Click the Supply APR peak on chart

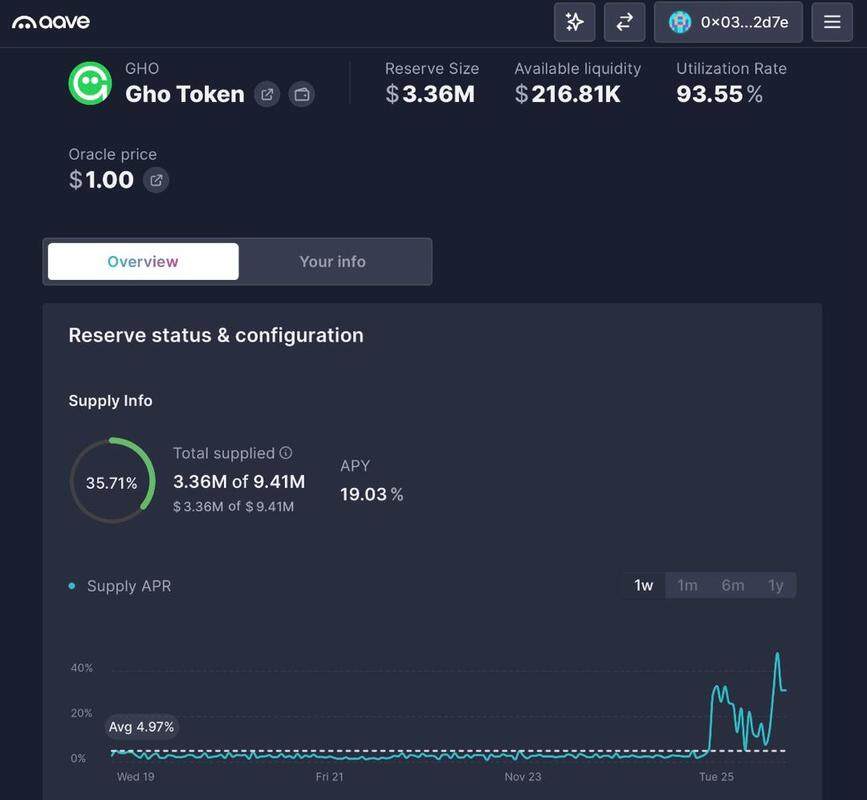777,656
